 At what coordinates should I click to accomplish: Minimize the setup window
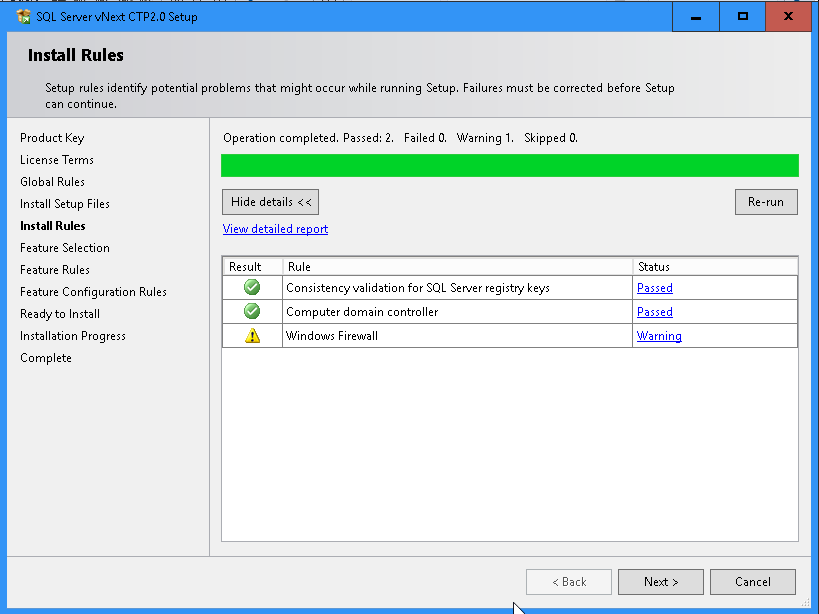point(696,17)
